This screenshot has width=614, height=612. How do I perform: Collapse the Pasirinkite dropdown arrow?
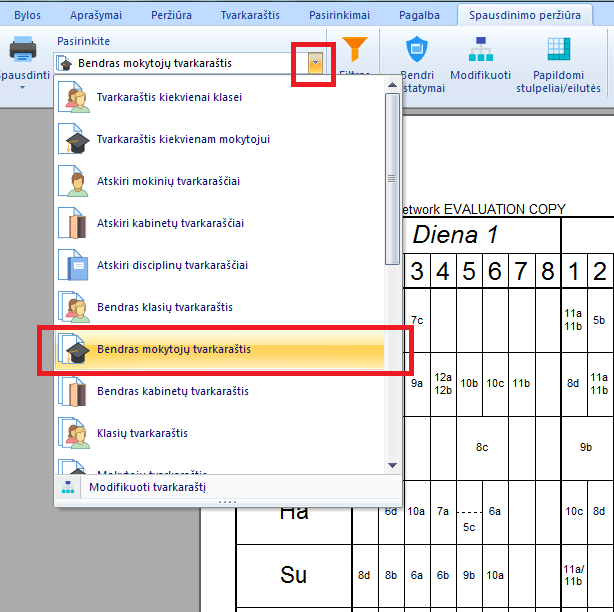[315, 63]
